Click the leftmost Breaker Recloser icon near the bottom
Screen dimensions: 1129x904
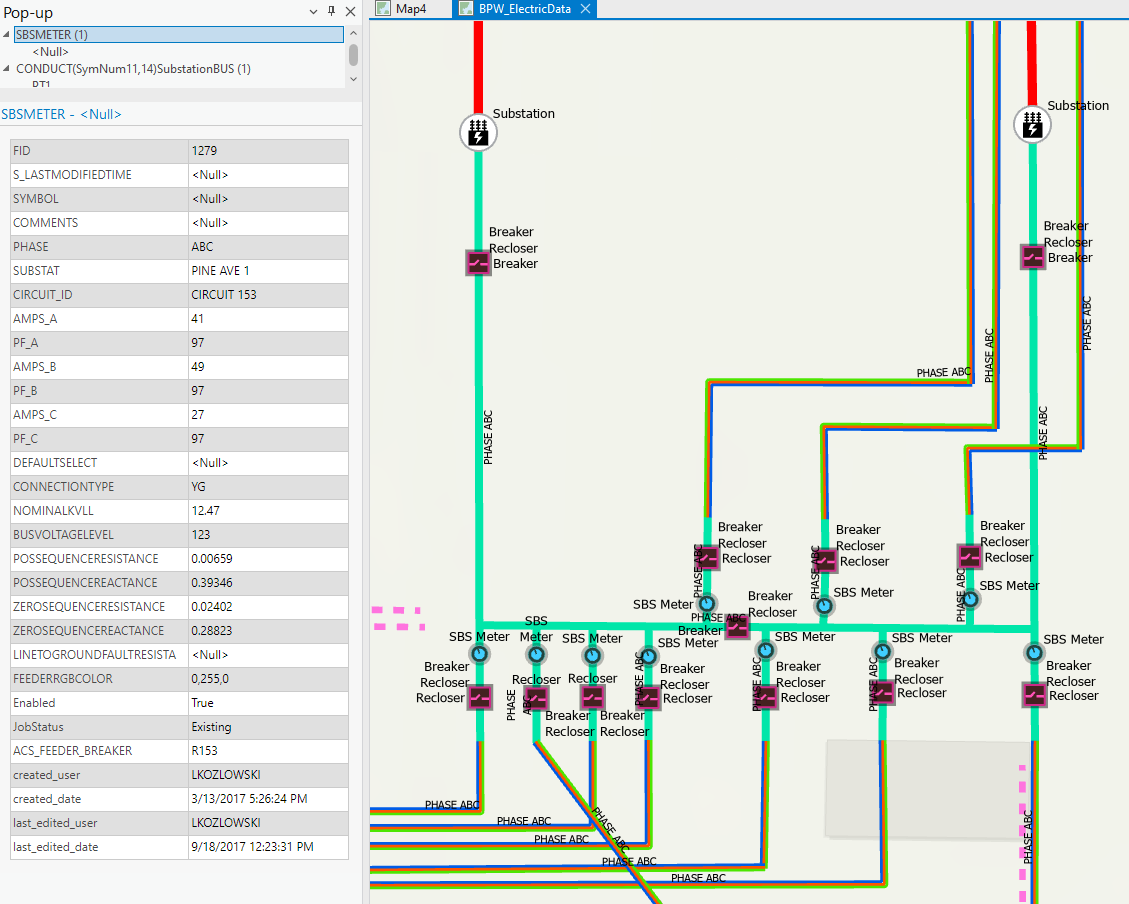click(x=480, y=699)
